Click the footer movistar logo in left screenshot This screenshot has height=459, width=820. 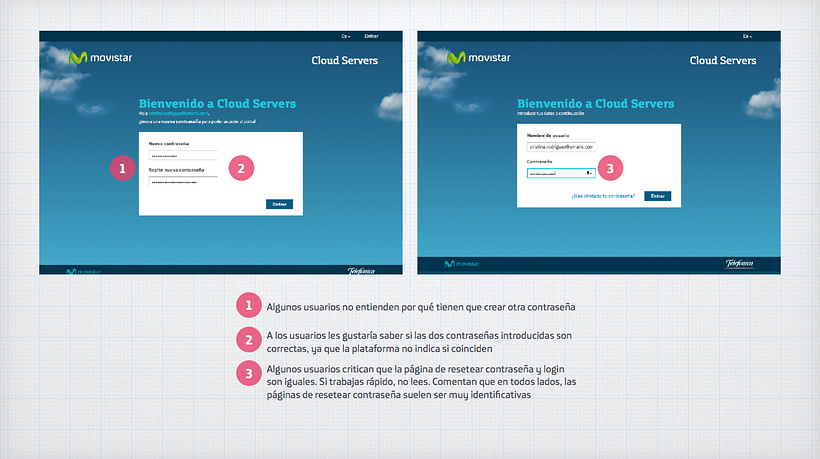coord(84,271)
